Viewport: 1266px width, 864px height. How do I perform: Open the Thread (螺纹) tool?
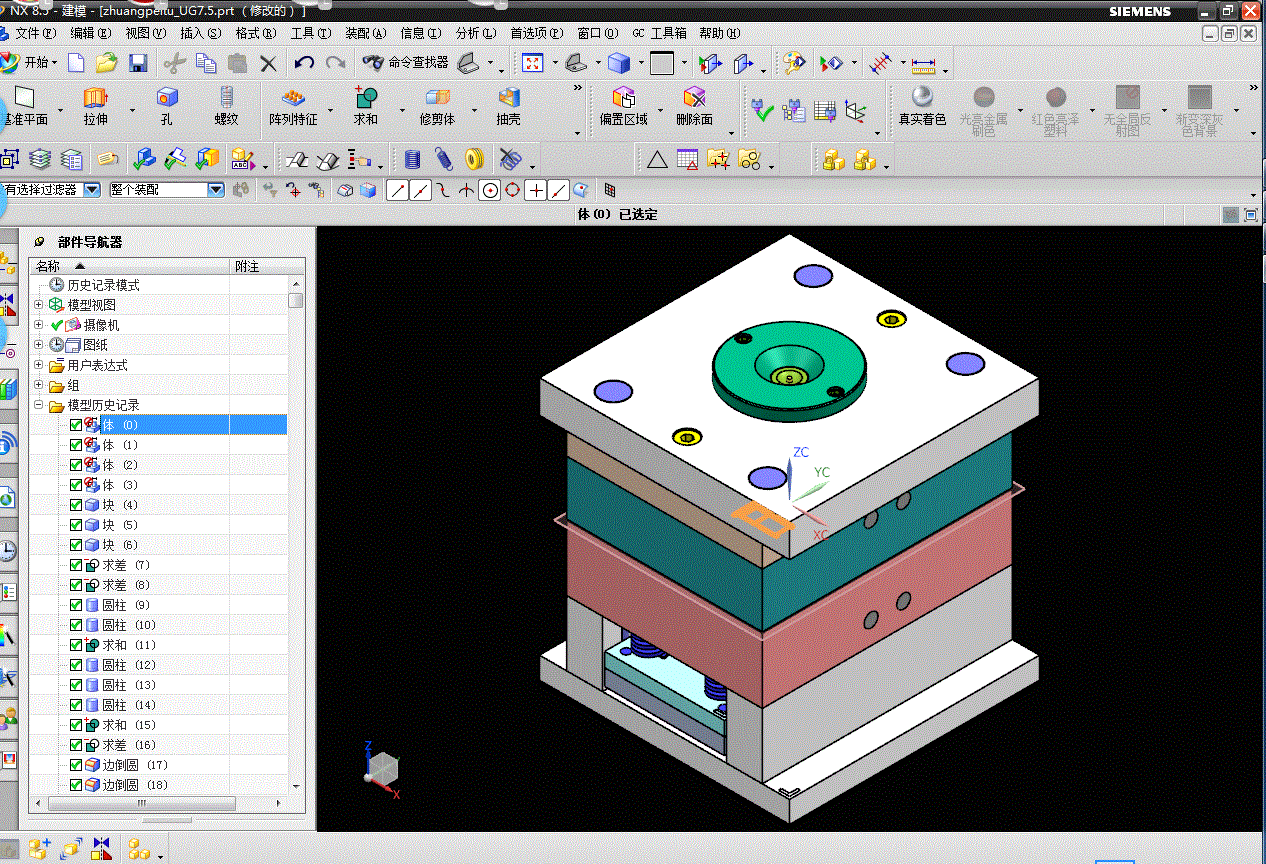226,98
